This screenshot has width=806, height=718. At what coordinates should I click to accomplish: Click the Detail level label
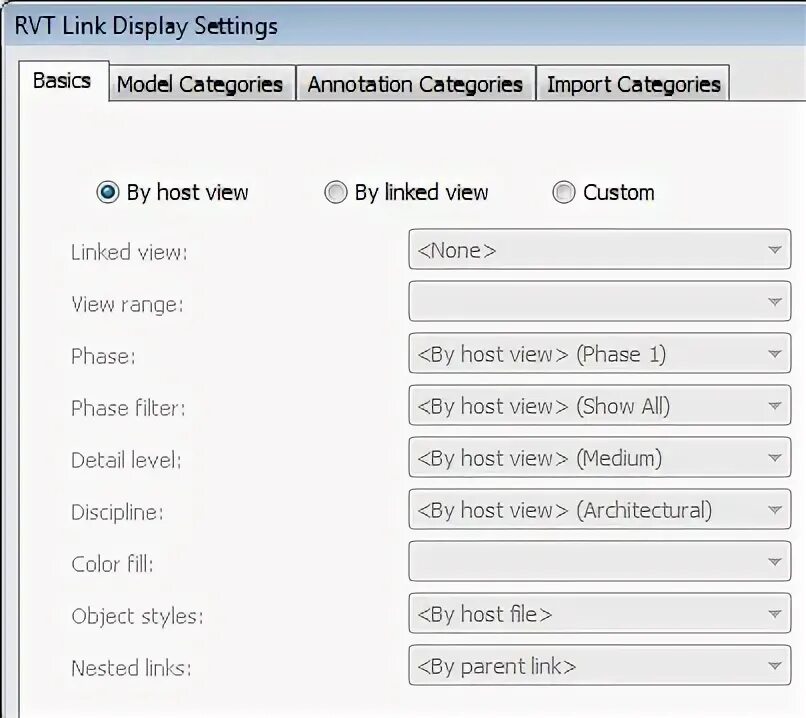126,460
